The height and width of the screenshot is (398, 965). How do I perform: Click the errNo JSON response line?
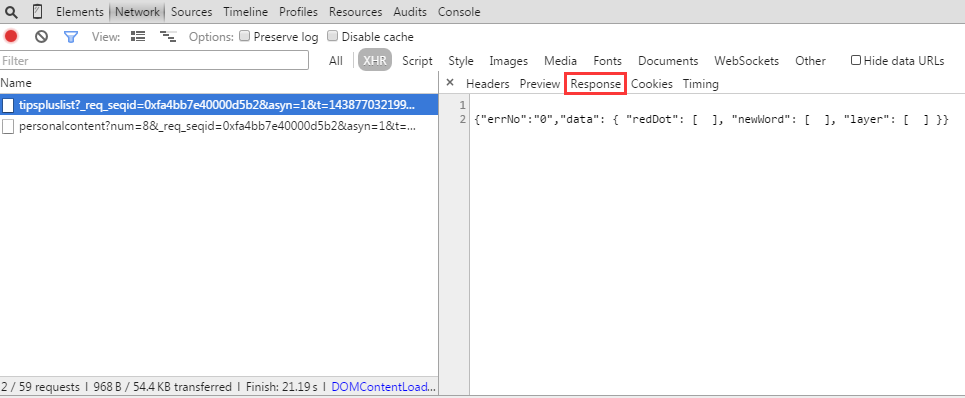tap(712, 119)
